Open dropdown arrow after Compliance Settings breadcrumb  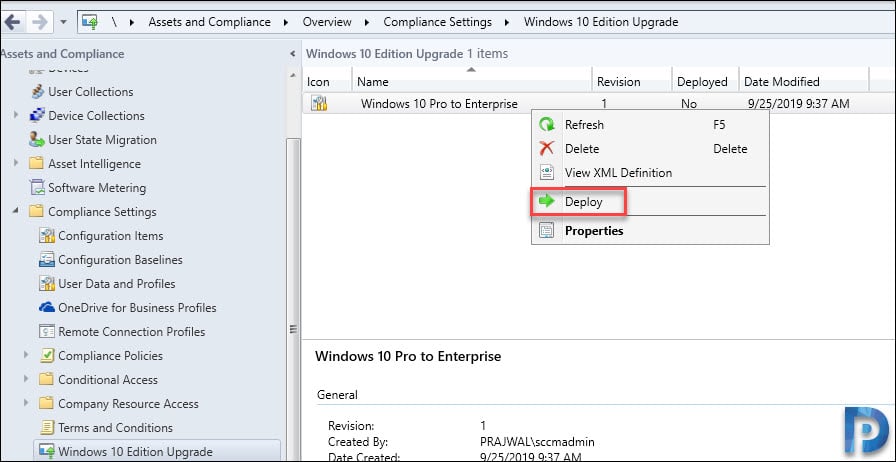[507, 22]
